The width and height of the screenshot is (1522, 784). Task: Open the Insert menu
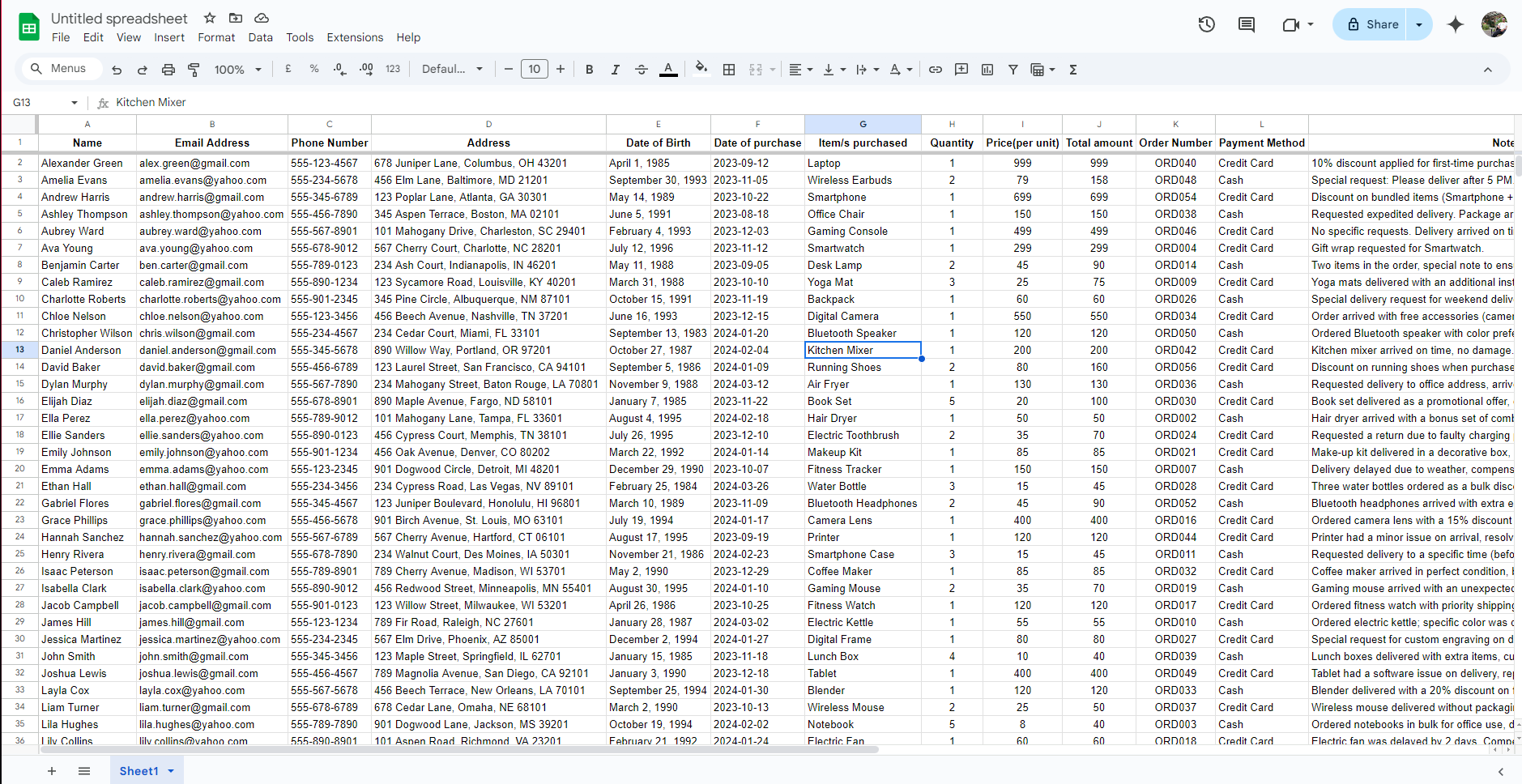point(169,37)
